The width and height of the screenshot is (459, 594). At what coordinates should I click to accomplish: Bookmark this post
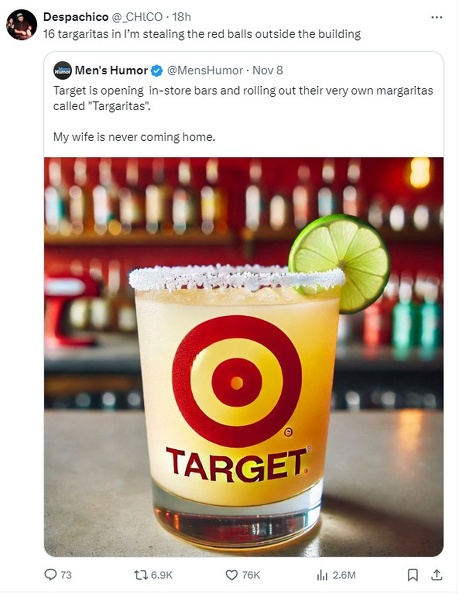point(412,575)
